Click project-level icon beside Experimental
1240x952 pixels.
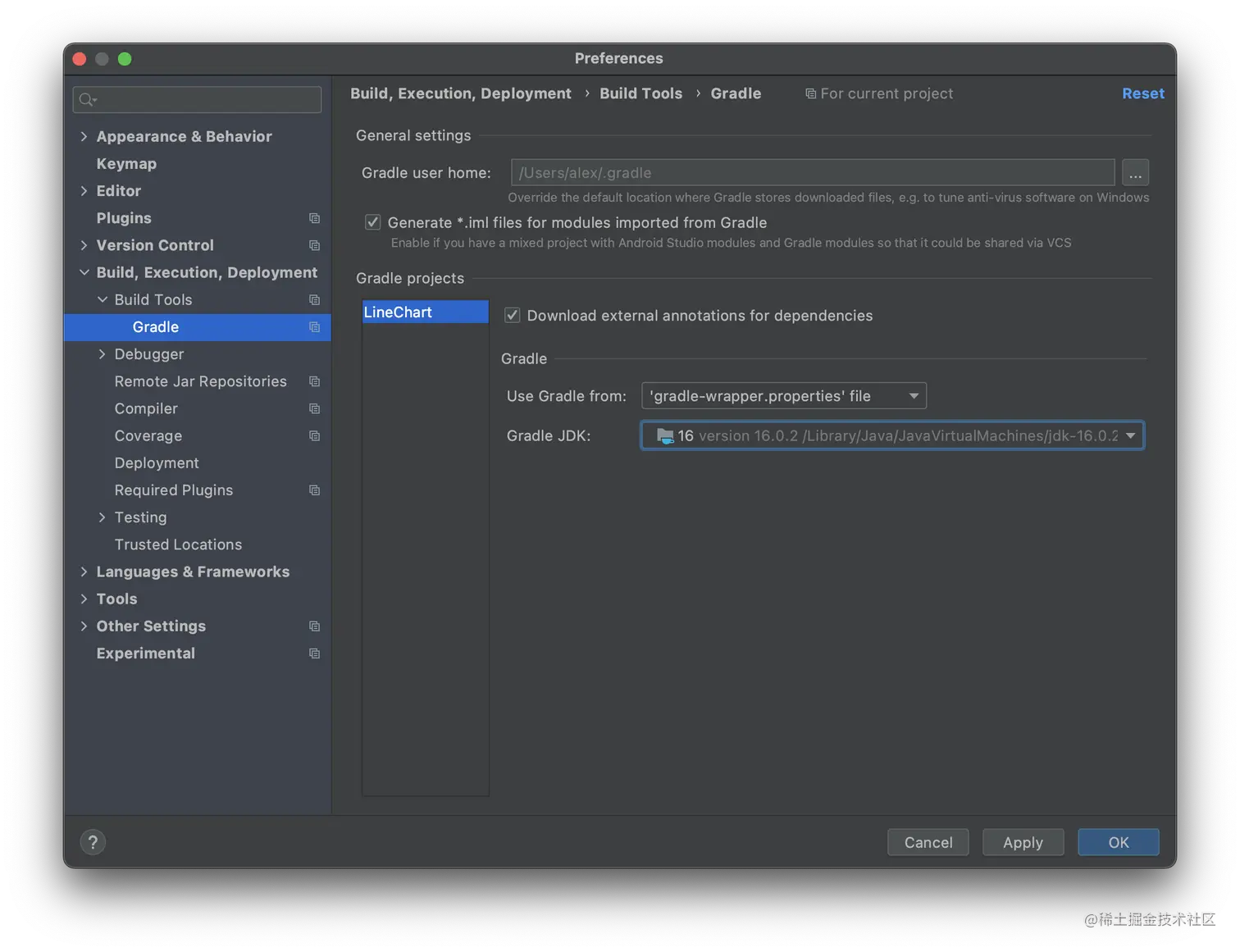click(x=314, y=654)
